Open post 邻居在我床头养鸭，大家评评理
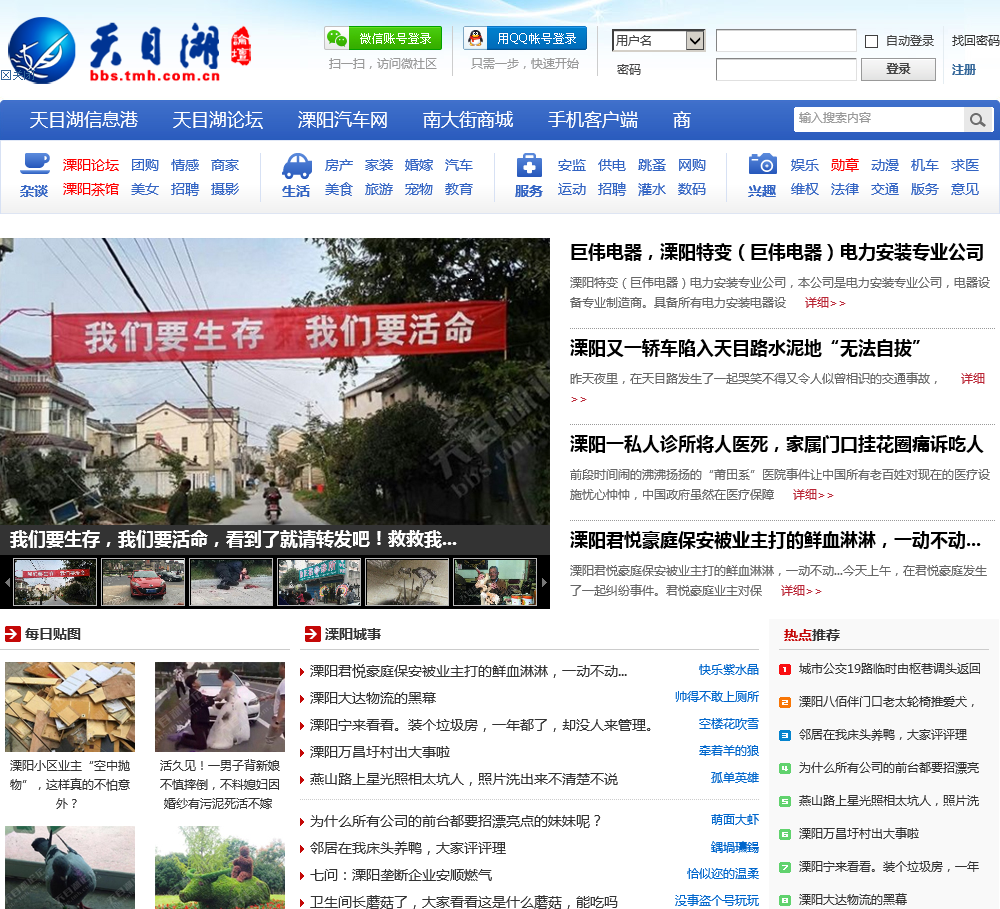 point(408,848)
